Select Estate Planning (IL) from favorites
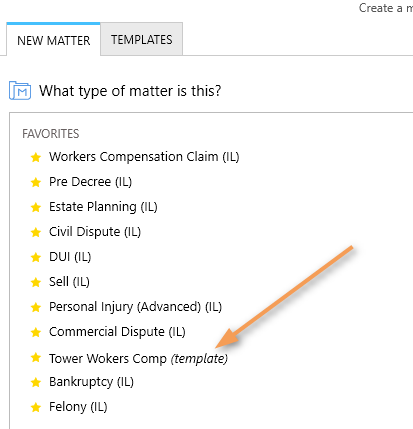Image resolution: width=413 pixels, height=429 pixels. click(103, 207)
